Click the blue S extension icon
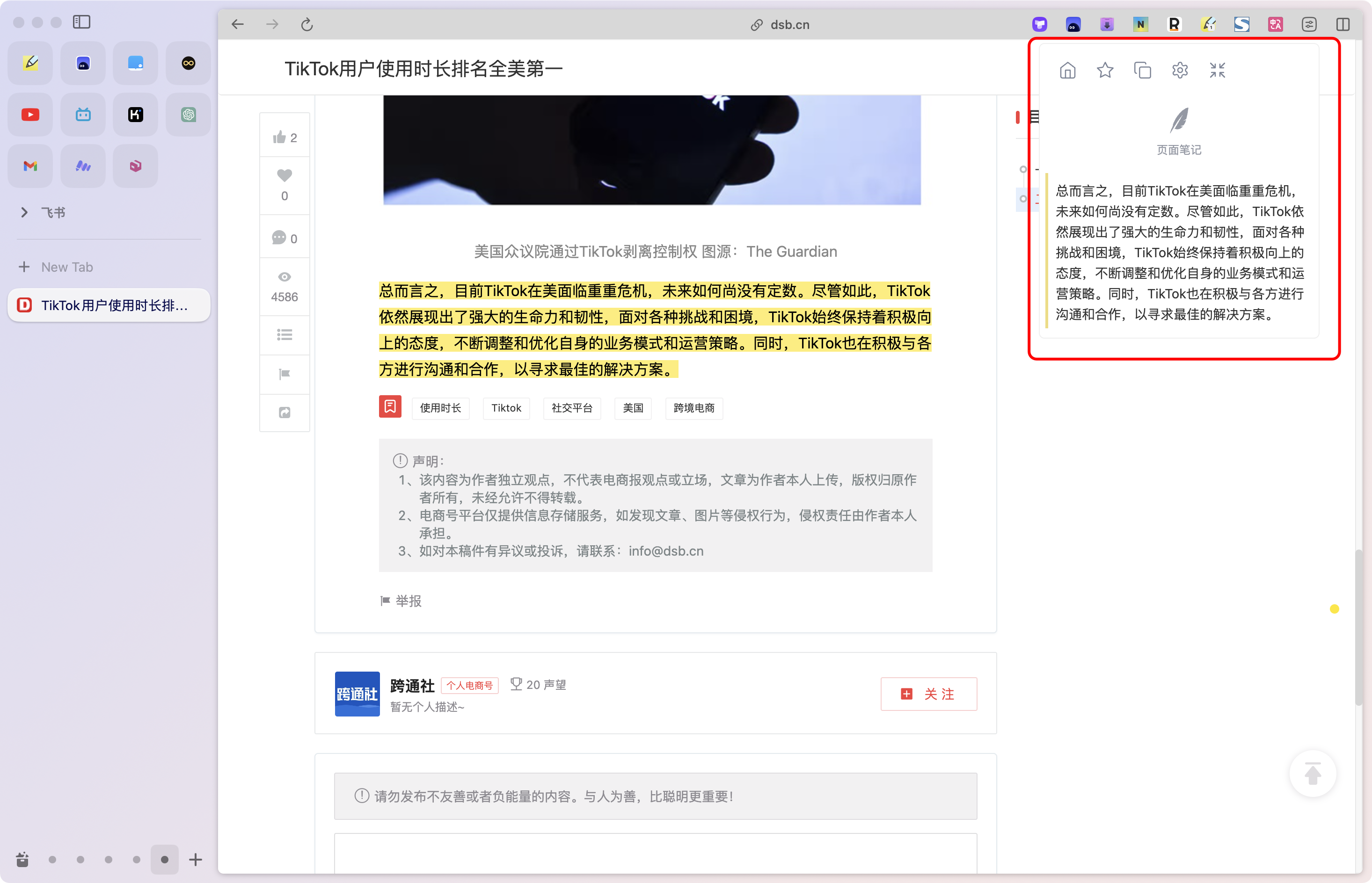 point(1242,24)
